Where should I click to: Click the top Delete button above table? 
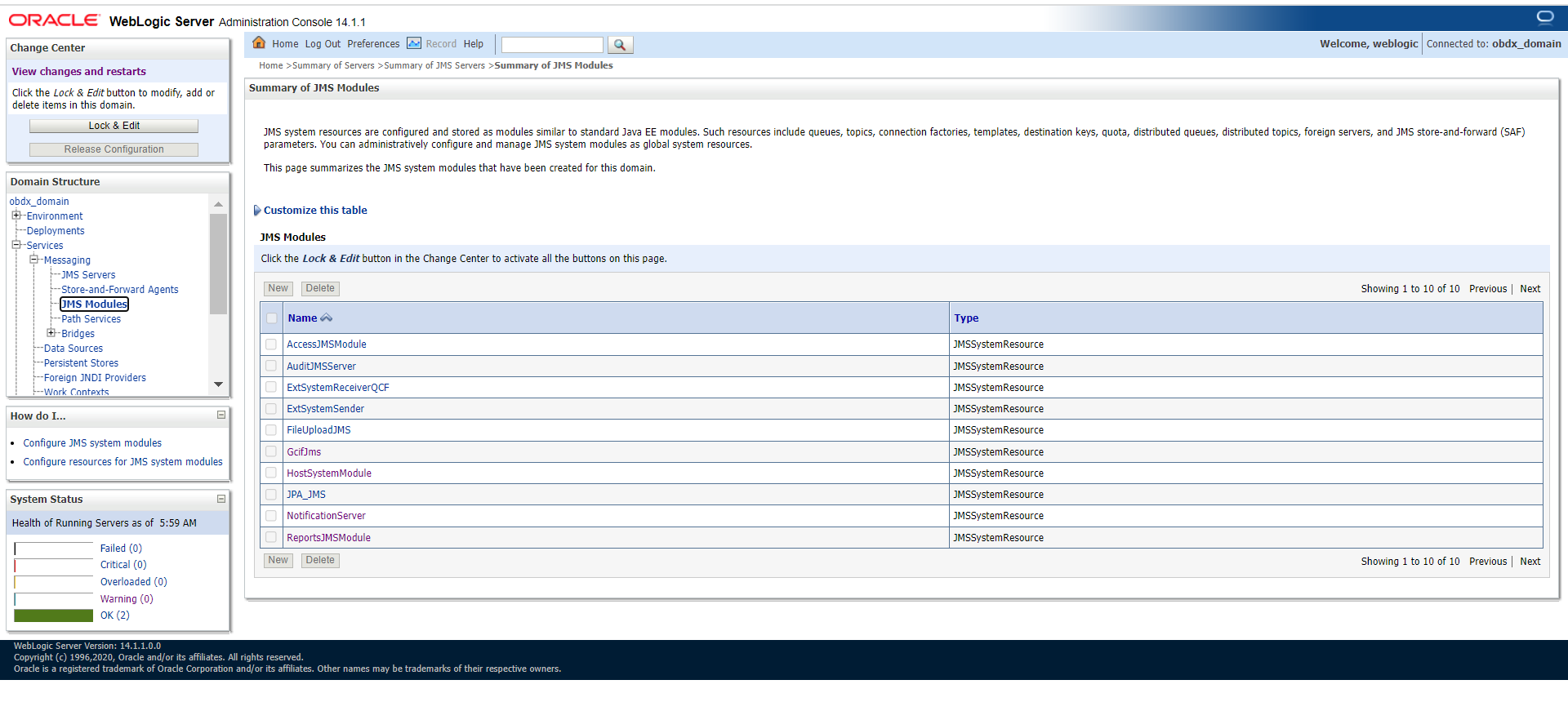click(x=320, y=288)
